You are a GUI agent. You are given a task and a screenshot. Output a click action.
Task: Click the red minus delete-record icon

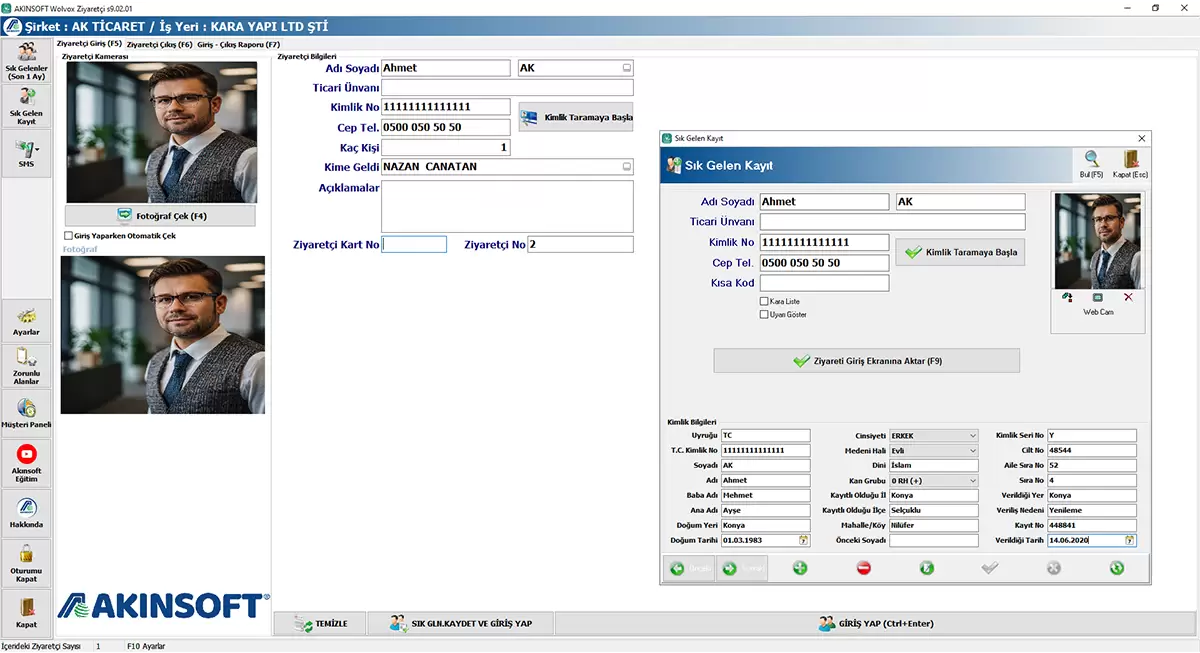point(864,568)
